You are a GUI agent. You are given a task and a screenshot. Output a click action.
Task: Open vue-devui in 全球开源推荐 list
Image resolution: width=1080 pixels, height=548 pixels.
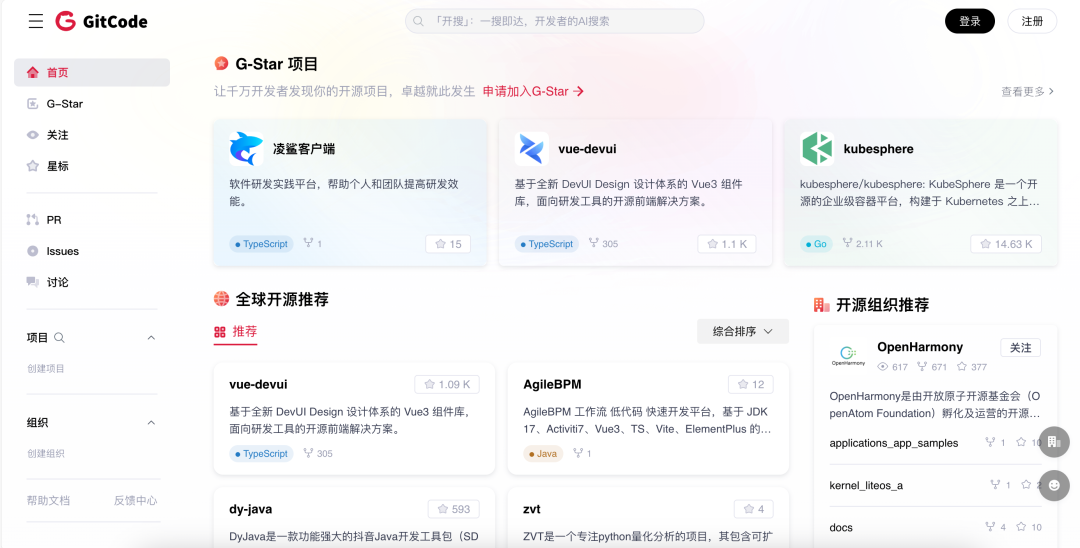[x=258, y=384]
